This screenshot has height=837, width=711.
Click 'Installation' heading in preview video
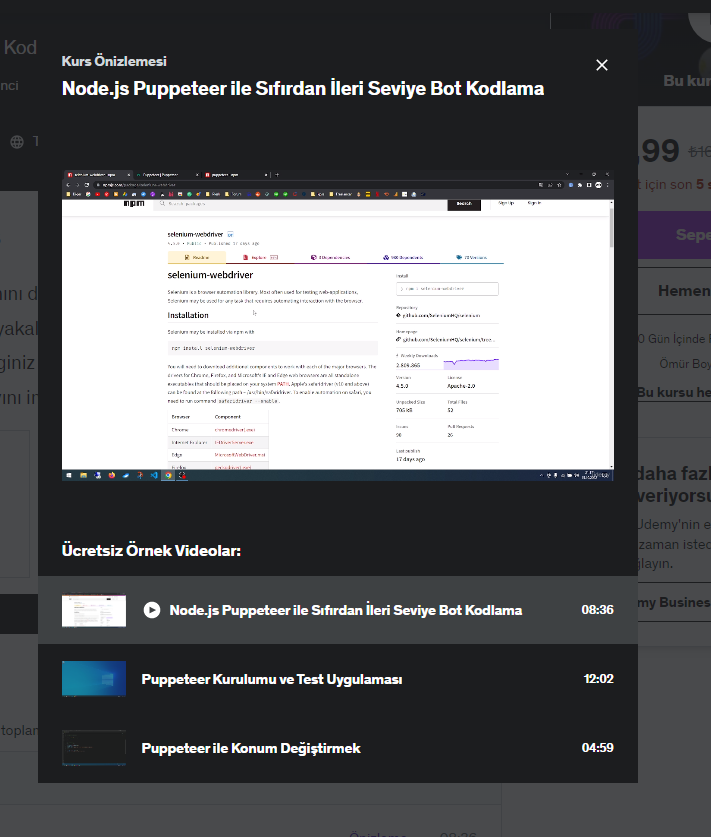pos(188,315)
